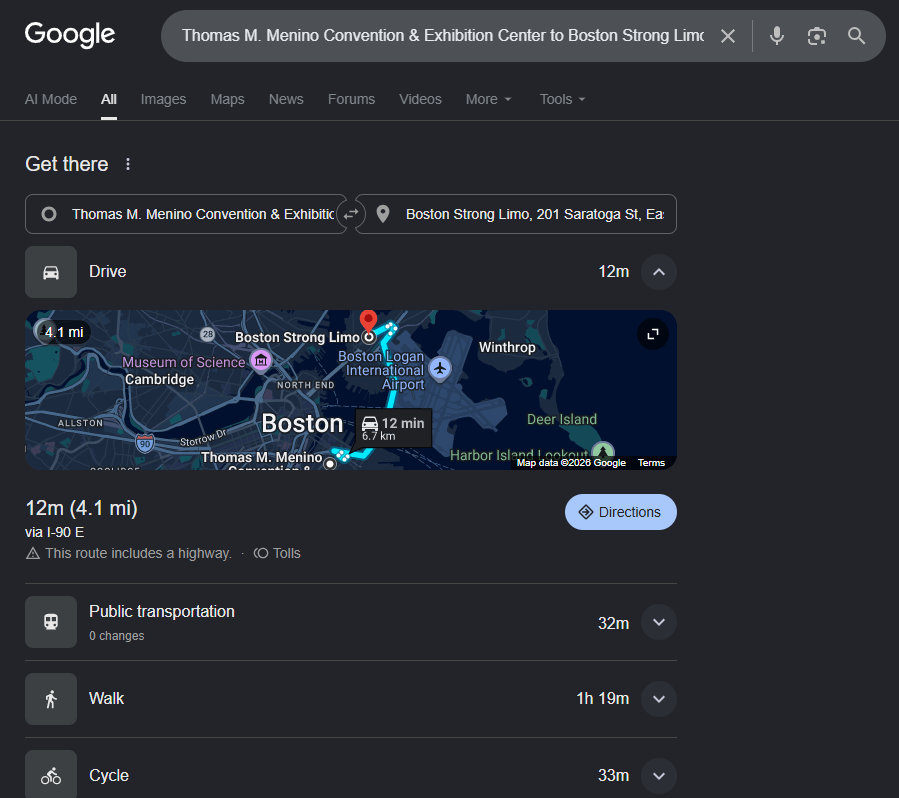
Task: Click the 'Winthrop' map label
Action: (507, 347)
